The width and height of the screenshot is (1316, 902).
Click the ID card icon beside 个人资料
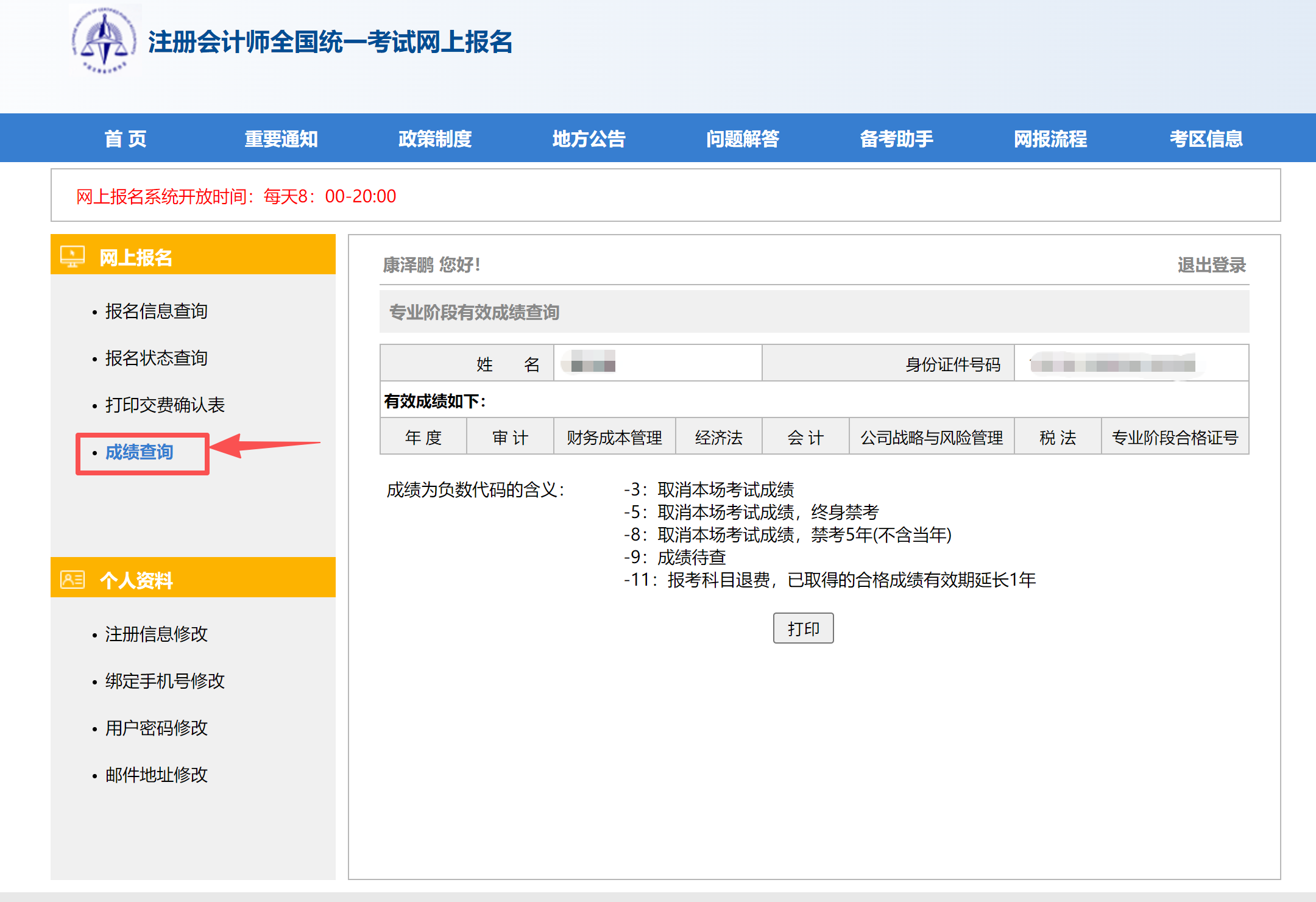pos(73,579)
